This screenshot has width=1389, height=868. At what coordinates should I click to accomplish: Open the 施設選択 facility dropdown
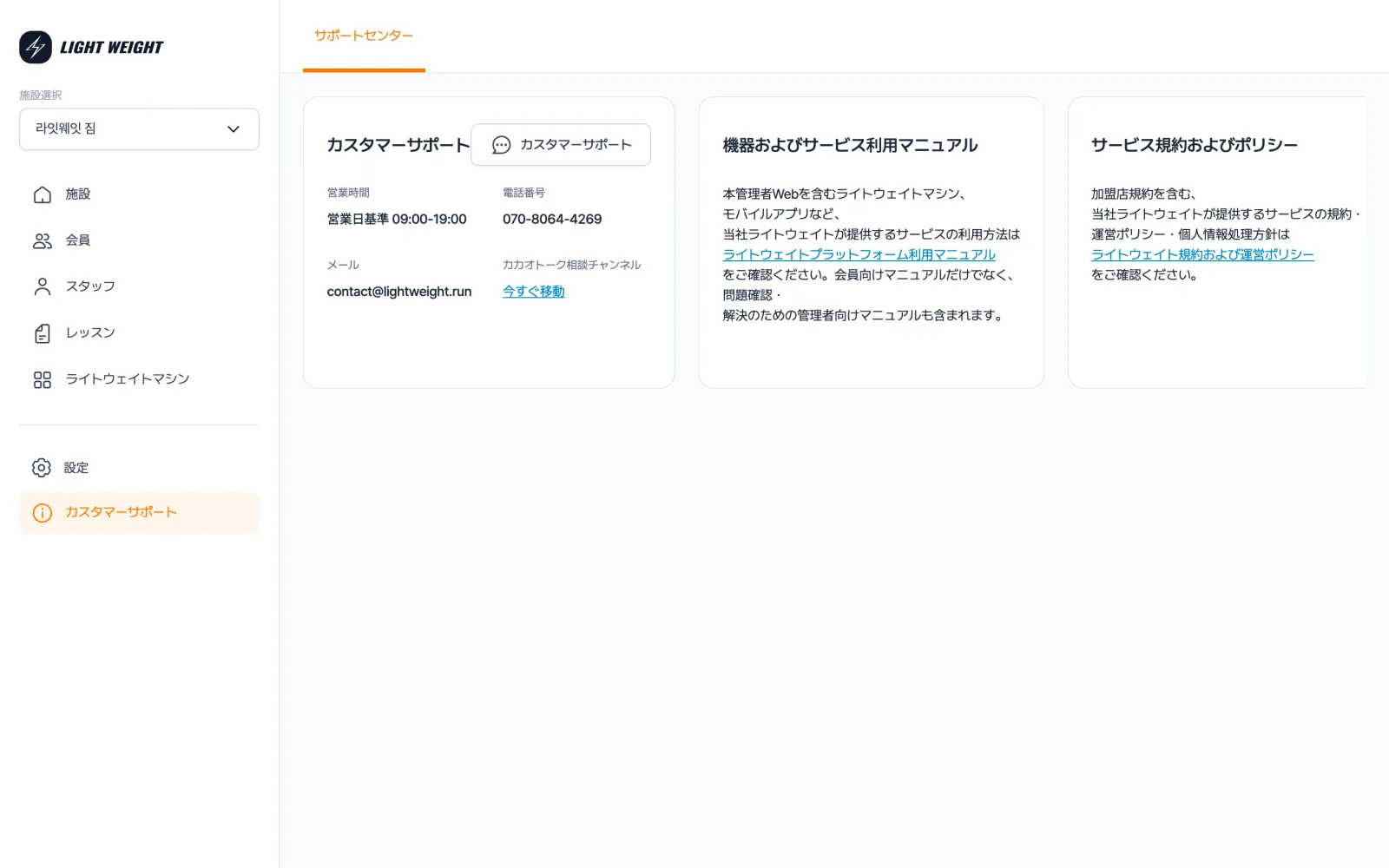click(x=139, y=129)
